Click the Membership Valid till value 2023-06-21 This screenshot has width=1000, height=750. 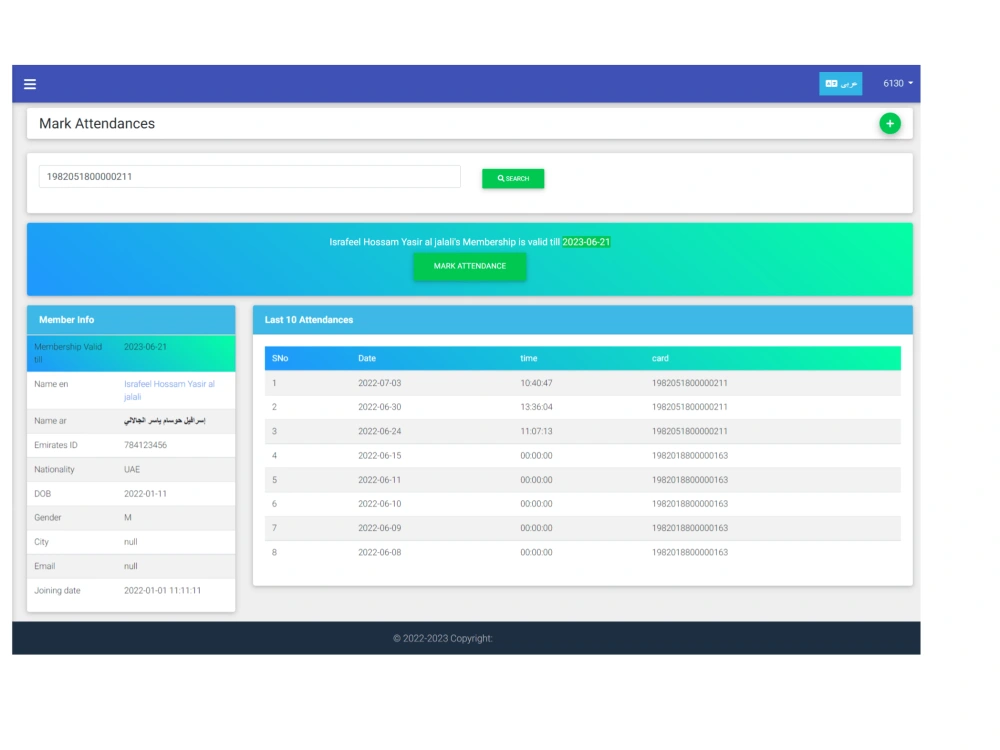pyautogui.click(x=145, y=347)
